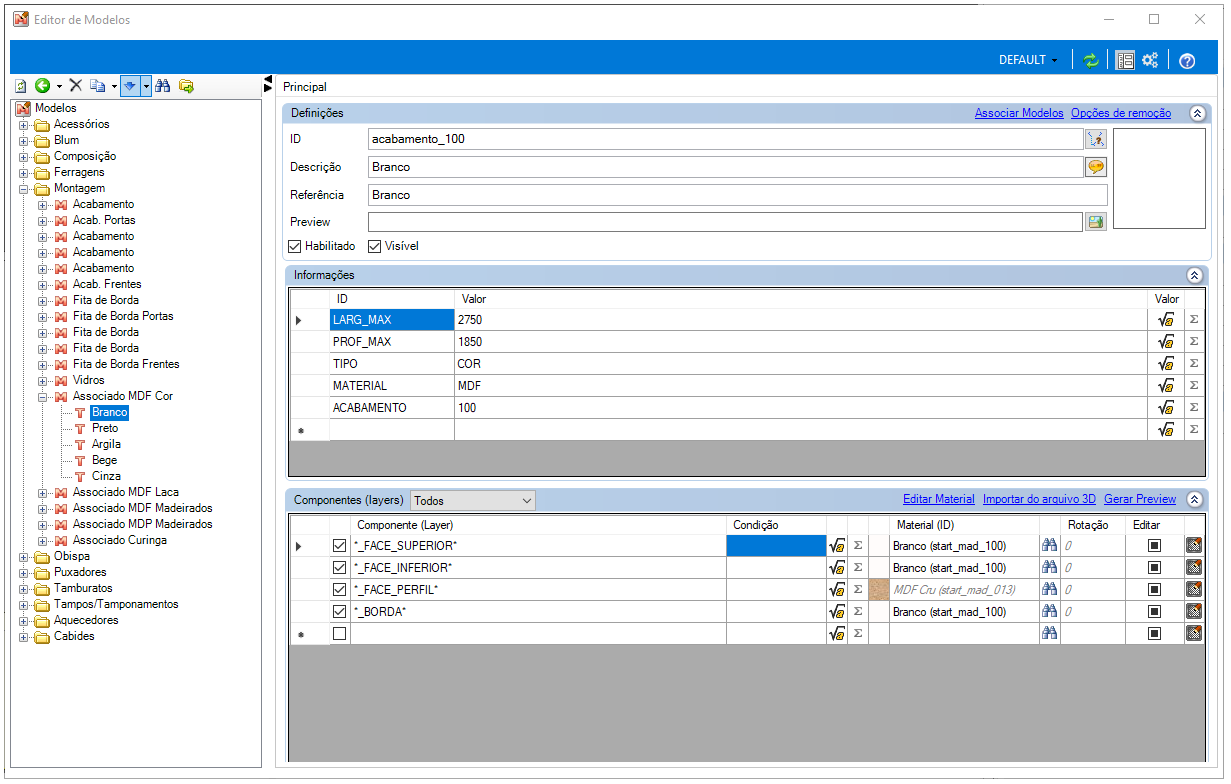Toggle the Visível checkbox

(375, 246)
